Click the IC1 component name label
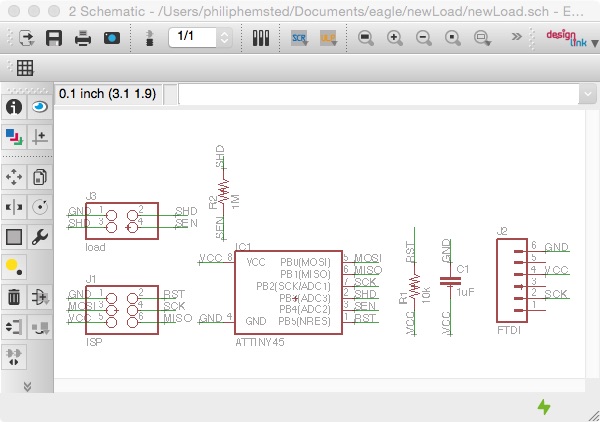Viewport: 600px width, 422px height. coord(243,247)
